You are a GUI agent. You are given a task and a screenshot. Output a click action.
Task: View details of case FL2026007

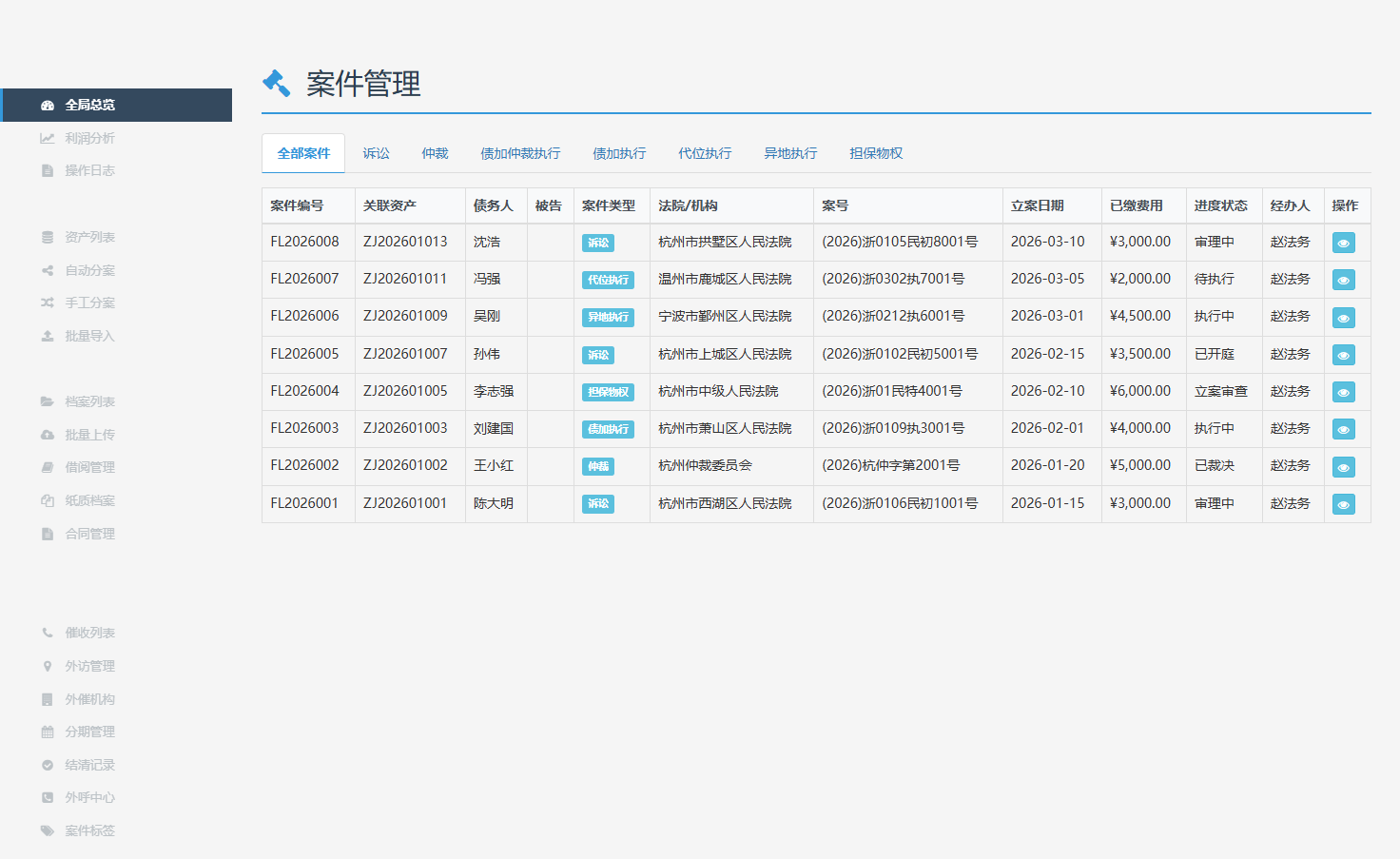pyautogui.click(x=1344, y=280)
